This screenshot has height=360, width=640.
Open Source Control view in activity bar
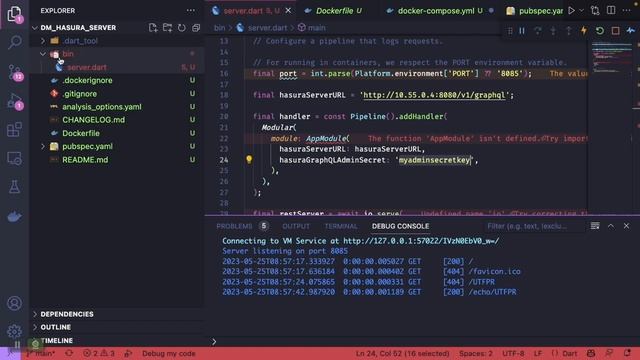pyautogui.click(x=14, y=71)
